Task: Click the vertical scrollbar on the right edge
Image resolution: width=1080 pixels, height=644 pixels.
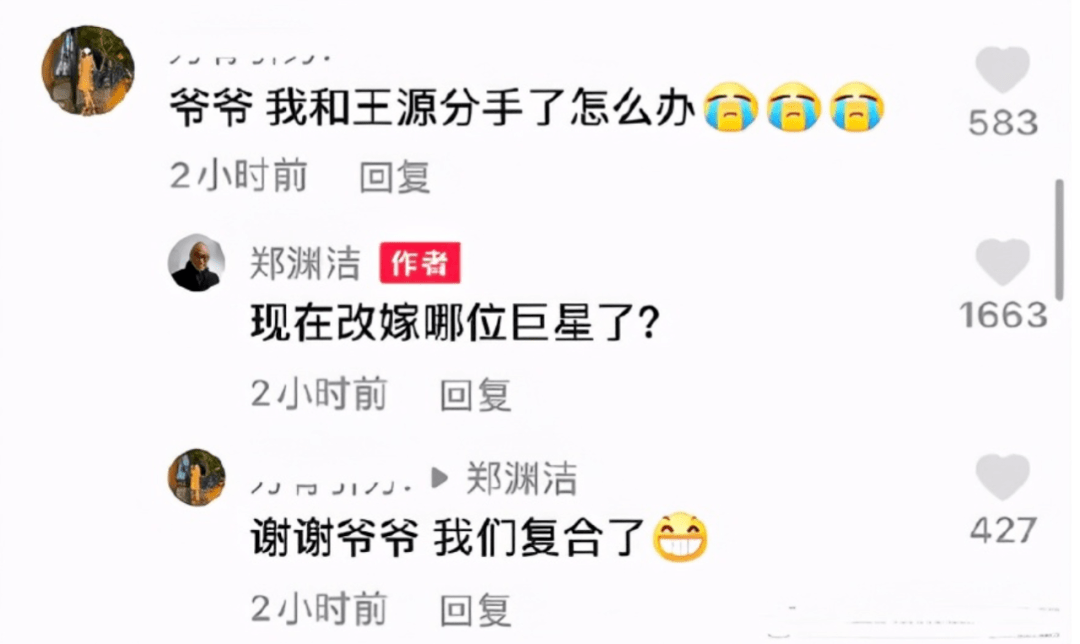Action: click(x=1059, y=240)
